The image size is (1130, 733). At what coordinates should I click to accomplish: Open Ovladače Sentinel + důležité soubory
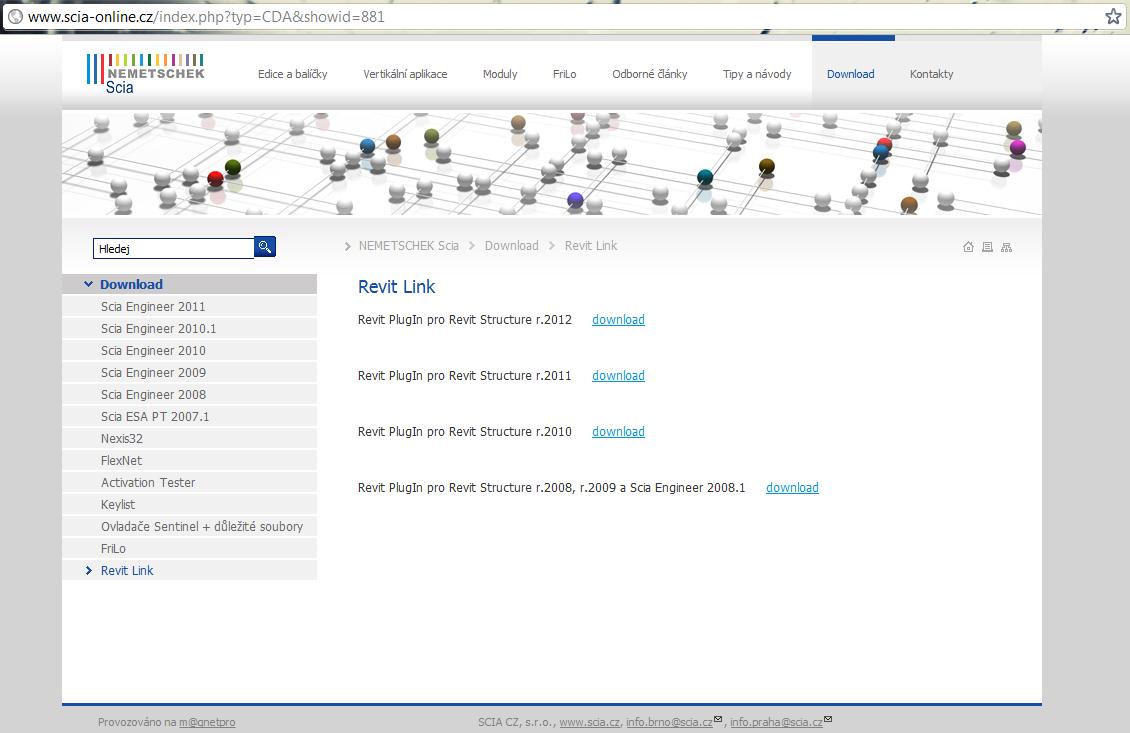click(x=190, y=526)
